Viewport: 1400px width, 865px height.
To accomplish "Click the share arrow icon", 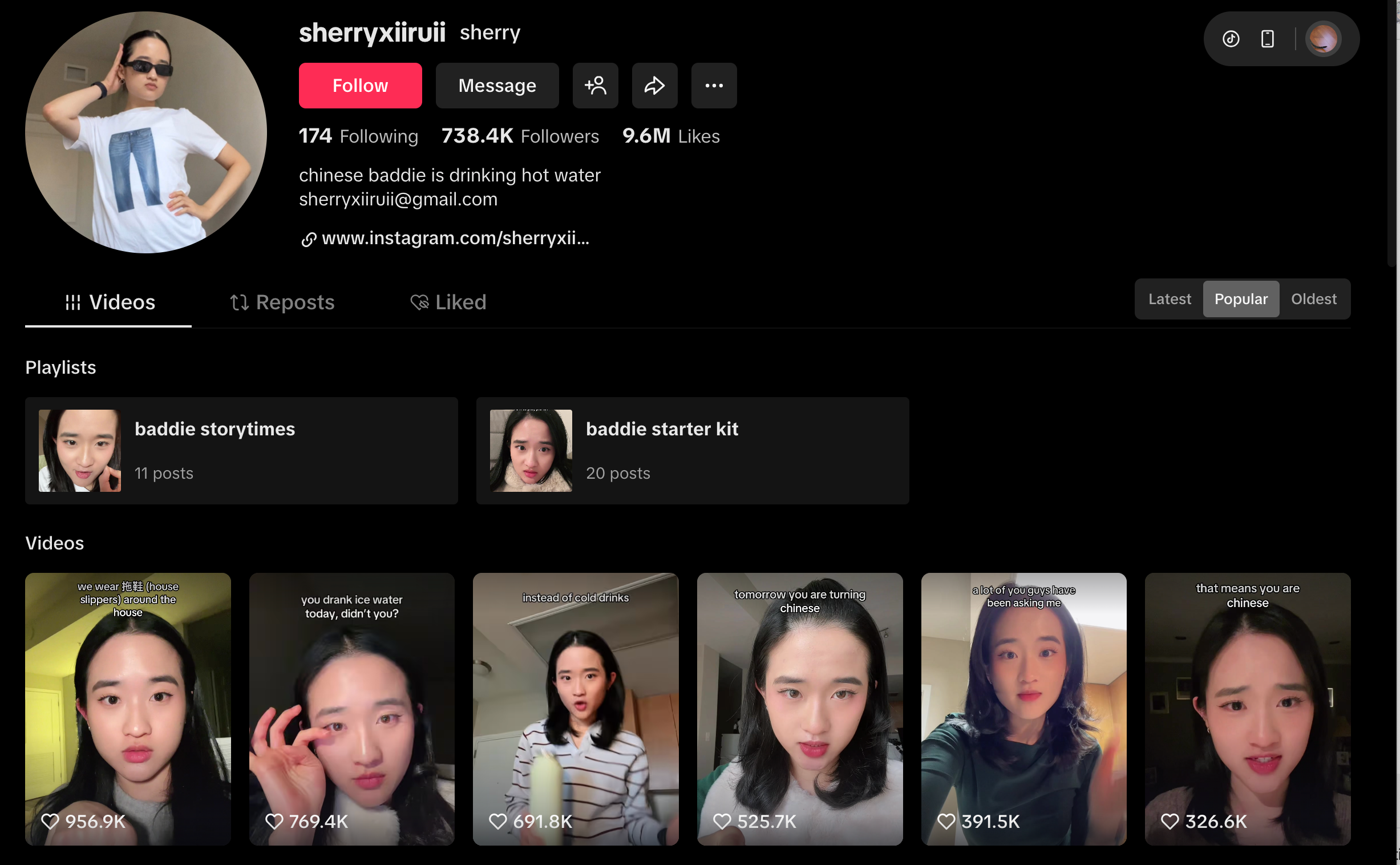I will [x=654, y=86].
